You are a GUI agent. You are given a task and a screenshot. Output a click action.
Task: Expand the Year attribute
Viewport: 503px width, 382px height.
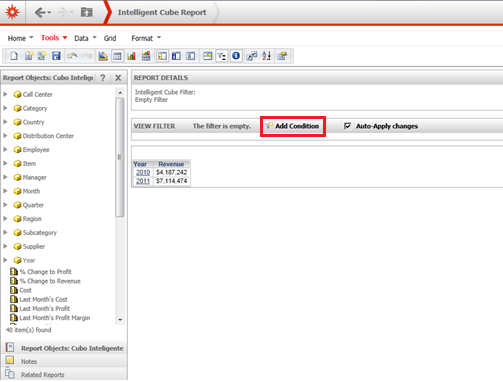[5, 260]
